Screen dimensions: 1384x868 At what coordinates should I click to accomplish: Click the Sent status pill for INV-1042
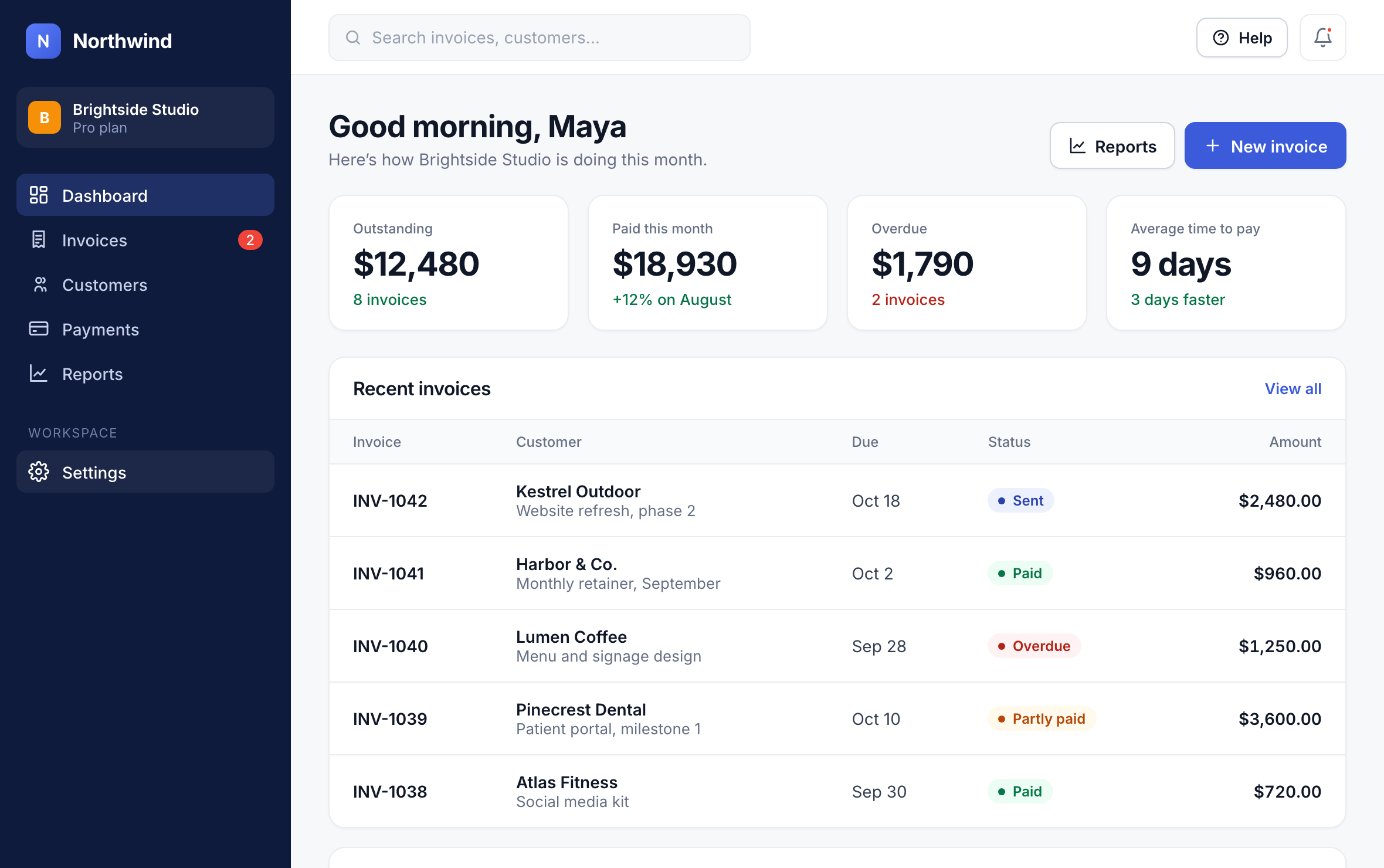pyautogui.click(x=1021, y=500)
